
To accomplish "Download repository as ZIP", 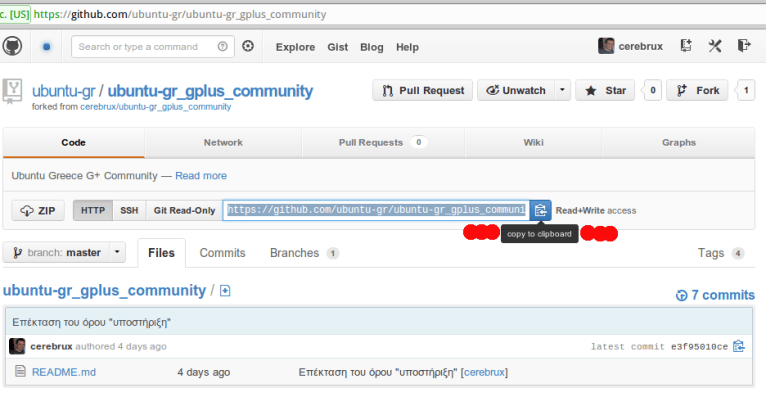I will [x=38, y=210].
